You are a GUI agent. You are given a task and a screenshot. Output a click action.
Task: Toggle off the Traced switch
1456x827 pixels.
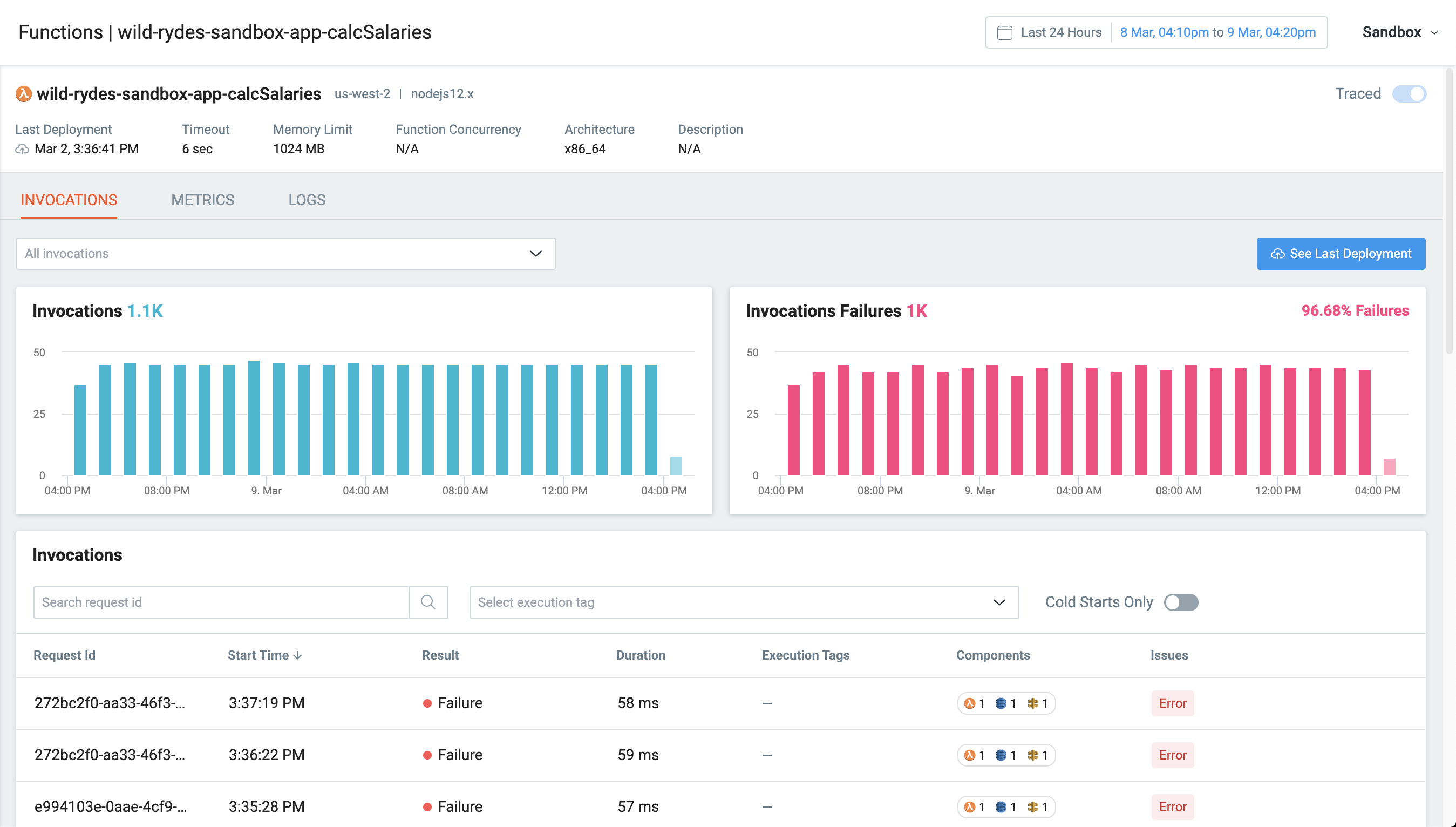click(x=1409, y=94)
